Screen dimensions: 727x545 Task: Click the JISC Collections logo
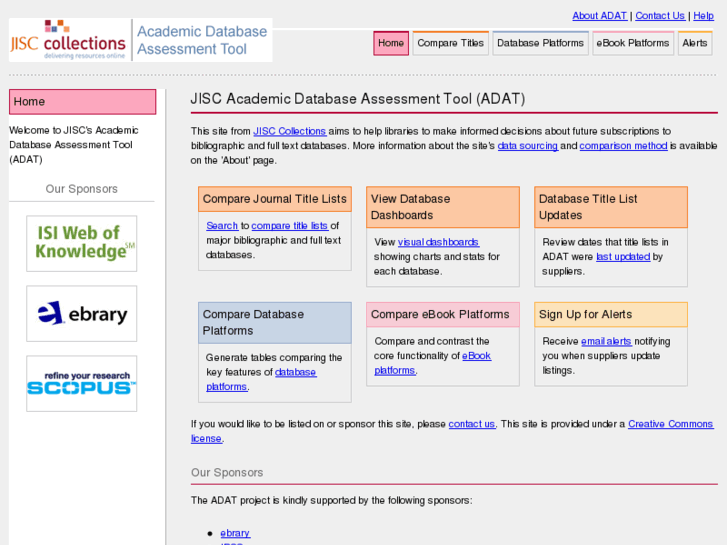click(x=68, y=40)
